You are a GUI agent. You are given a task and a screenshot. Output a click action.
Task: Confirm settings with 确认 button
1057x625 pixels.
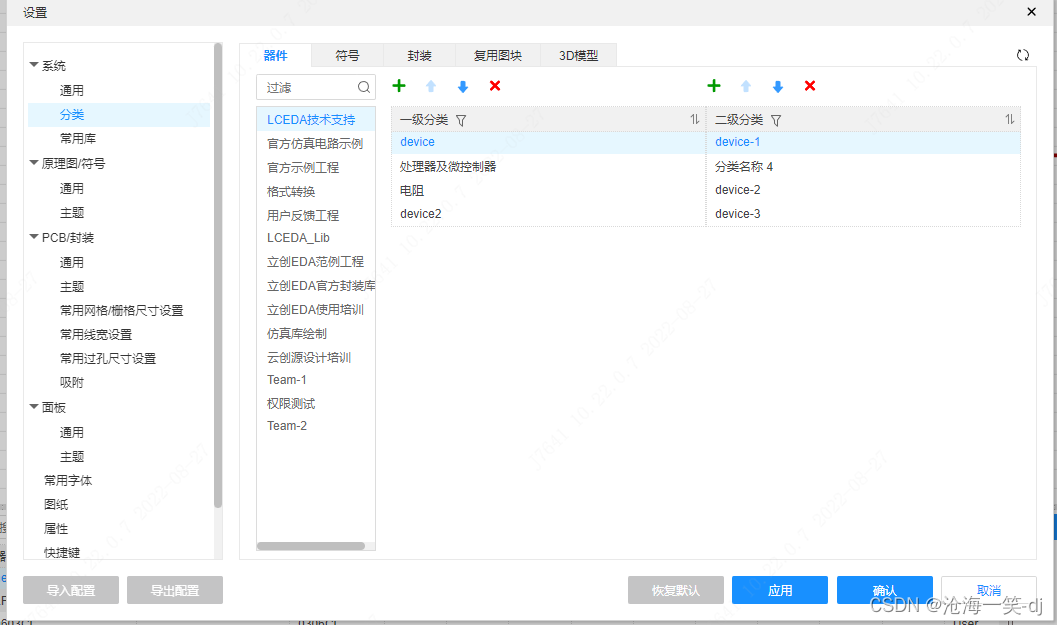pyautogui.click(x=884, y=590)
